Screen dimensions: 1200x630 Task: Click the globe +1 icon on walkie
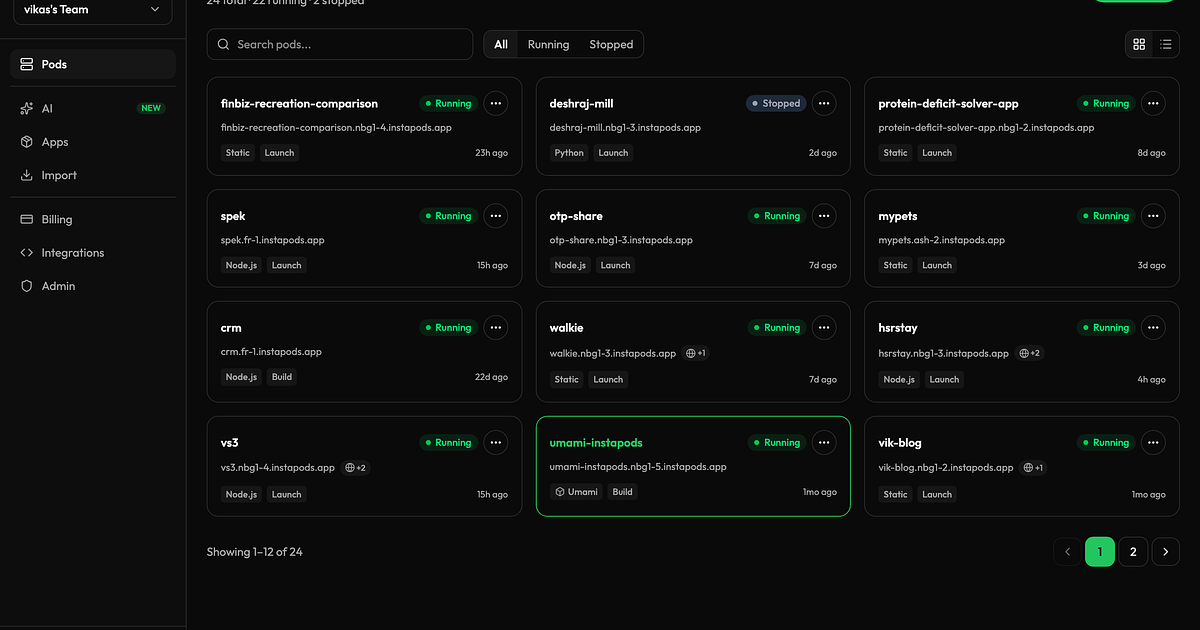tap(695, 353)
